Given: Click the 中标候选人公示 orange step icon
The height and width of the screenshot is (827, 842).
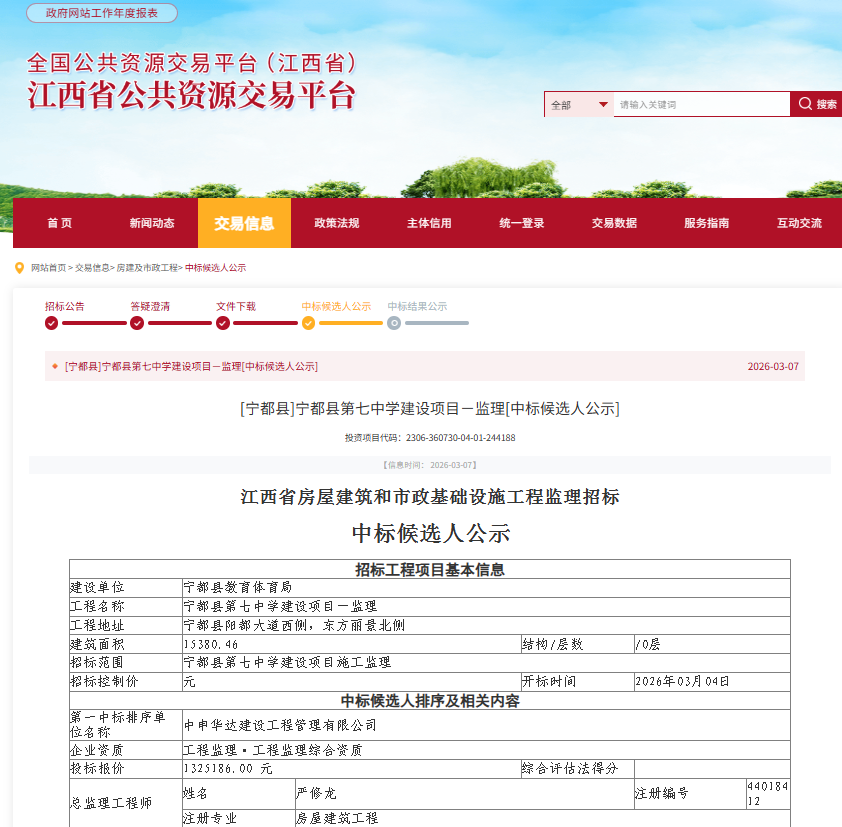Looking at the screenshot, I should 308,323.
